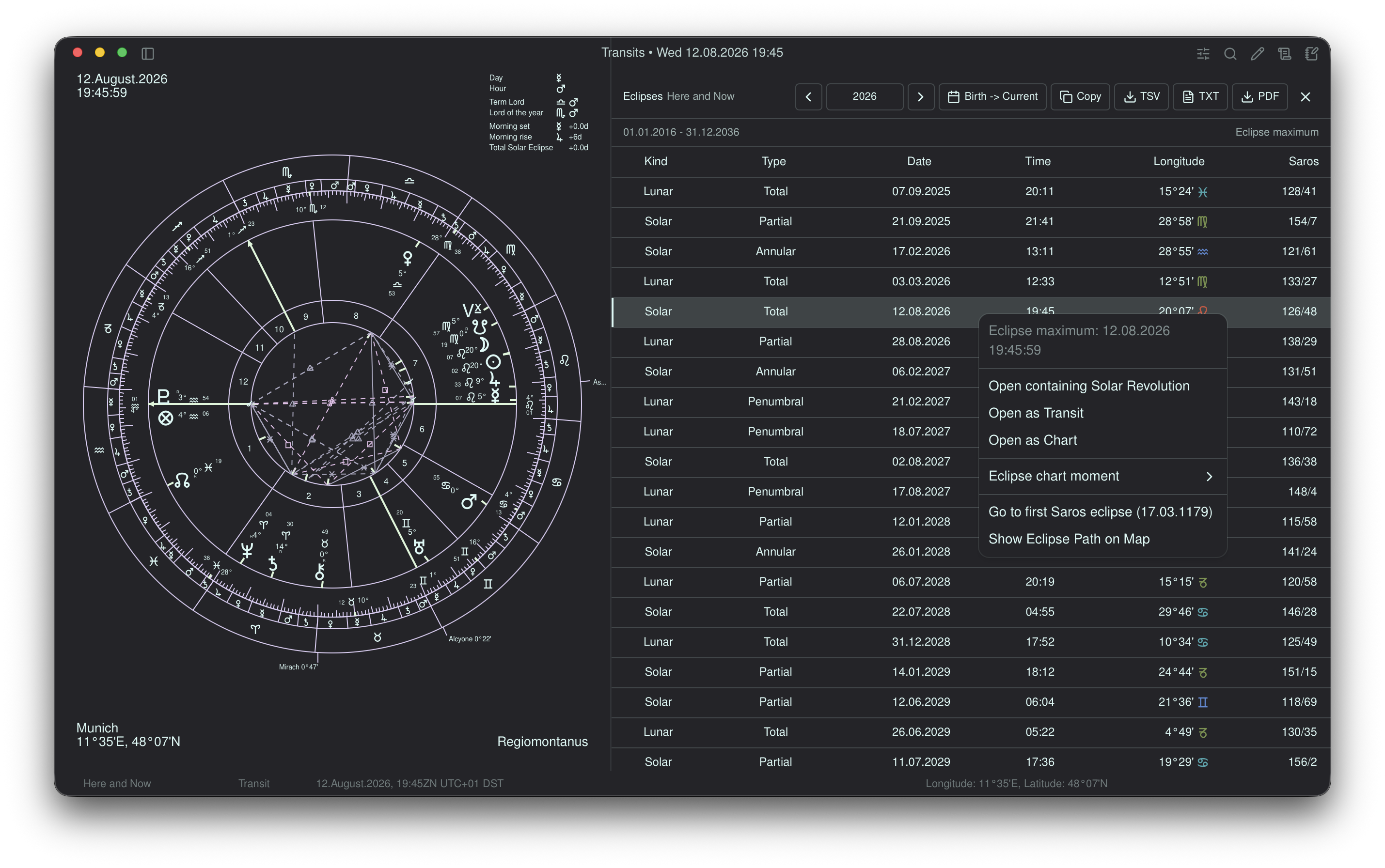This screenshot has height=868, width=1385.
Task: Click the Birth -> Current button
Action: [x=992, y=96]
